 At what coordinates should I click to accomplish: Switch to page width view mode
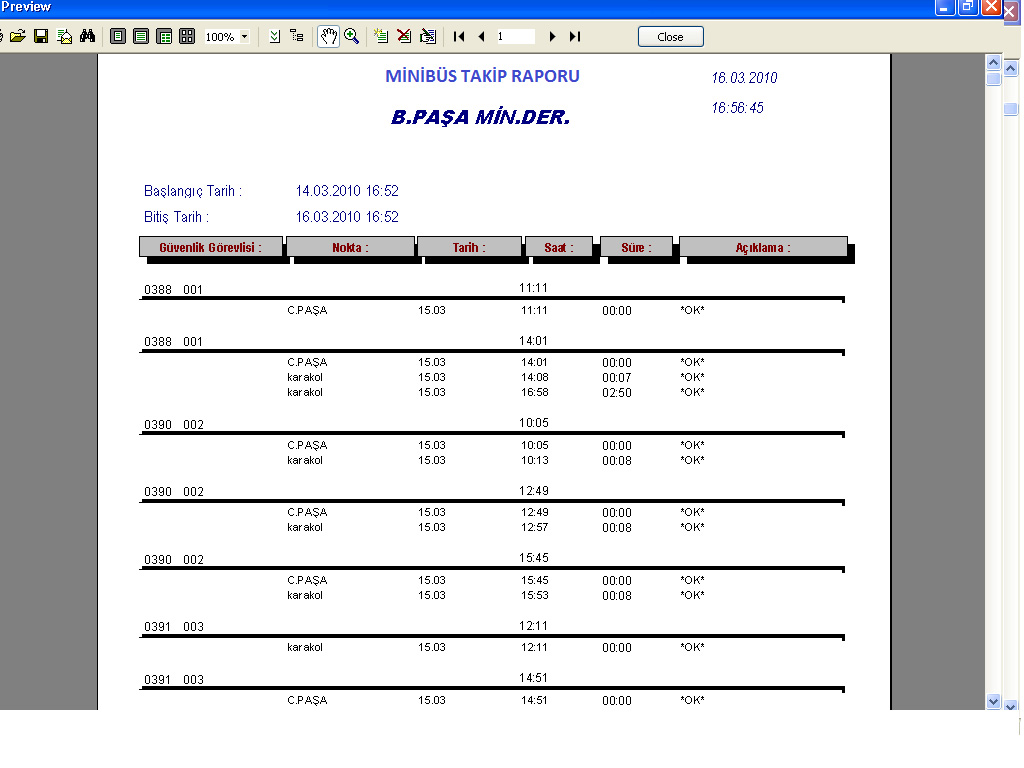pos(141,37)
